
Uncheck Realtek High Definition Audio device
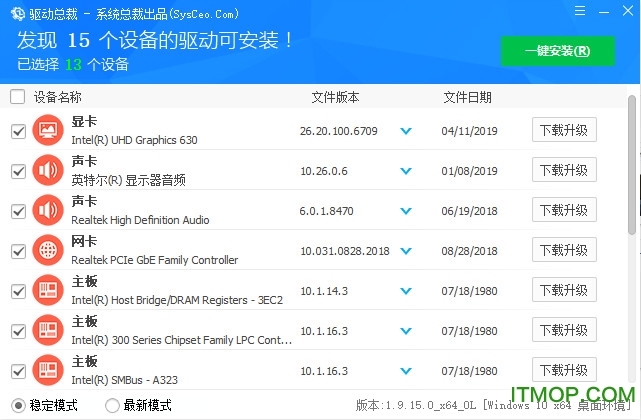tap(18, 211)
